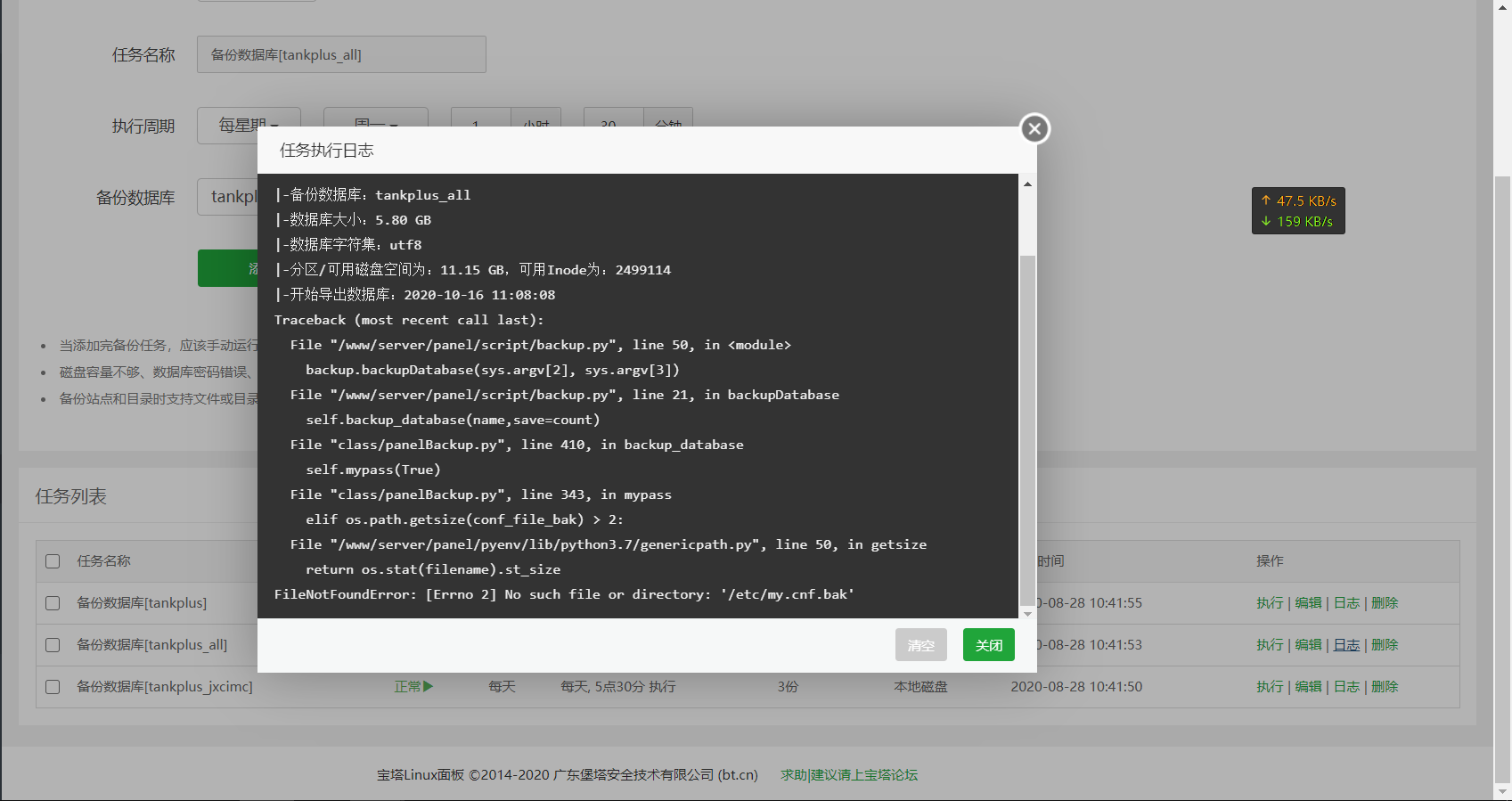Click the 求助|建议请上宝塔论坛 footer link
The width and height of the screenshot is (1512, 801).
(x=849, y=775)
